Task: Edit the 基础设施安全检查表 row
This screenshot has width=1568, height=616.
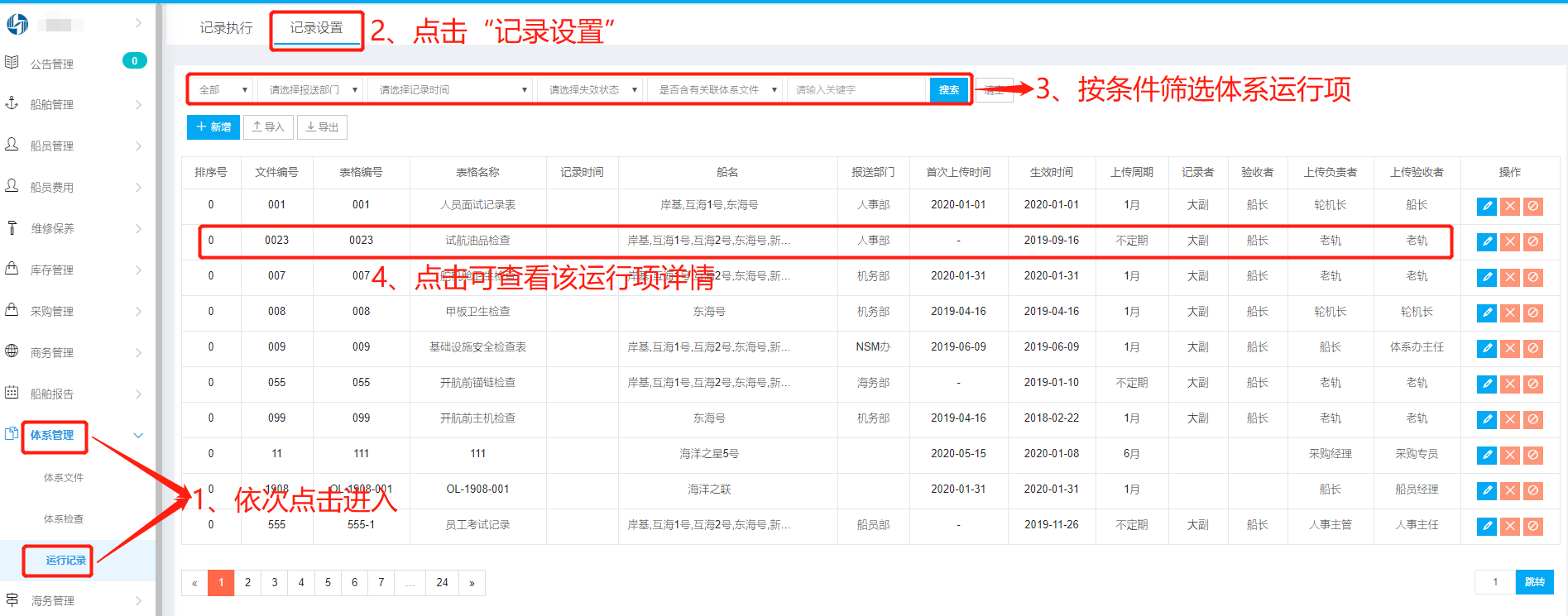Action: click(x=1486, y=348)
